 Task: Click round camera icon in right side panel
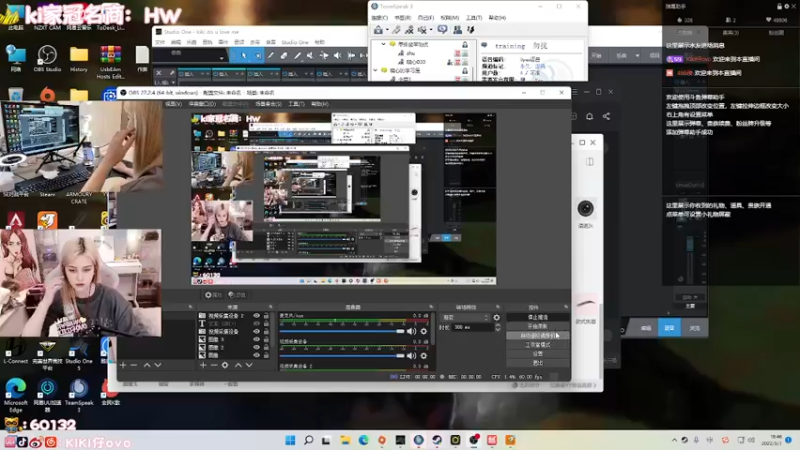click(585, 208)
